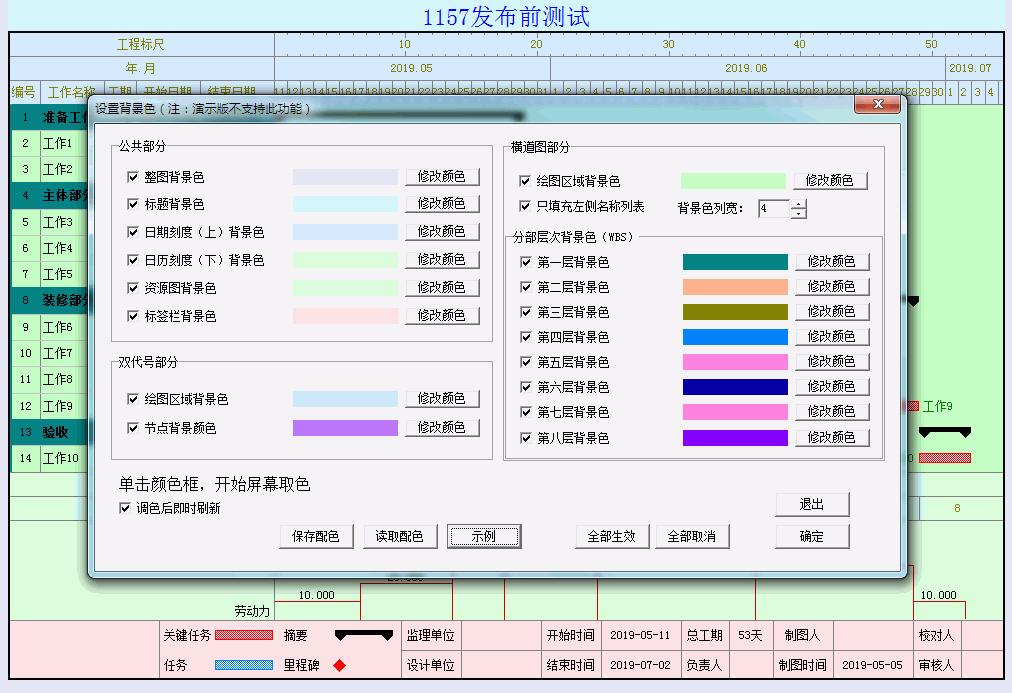
Task: Select row 9 工作6 in Gantt table
Action: coord(49,327)
